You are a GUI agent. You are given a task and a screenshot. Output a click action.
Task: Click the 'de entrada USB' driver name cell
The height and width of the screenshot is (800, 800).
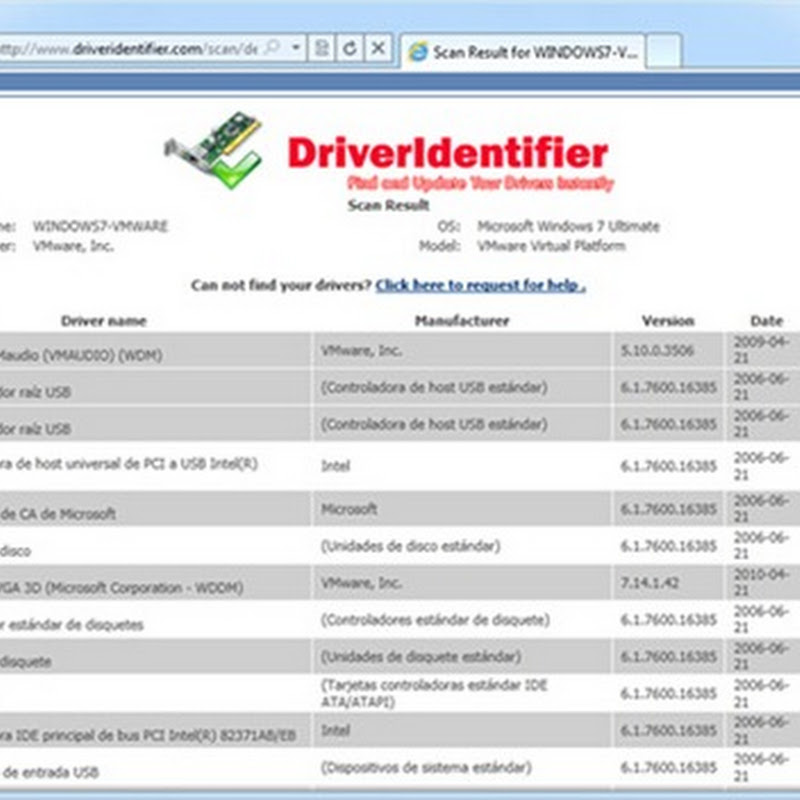(155, 767)
